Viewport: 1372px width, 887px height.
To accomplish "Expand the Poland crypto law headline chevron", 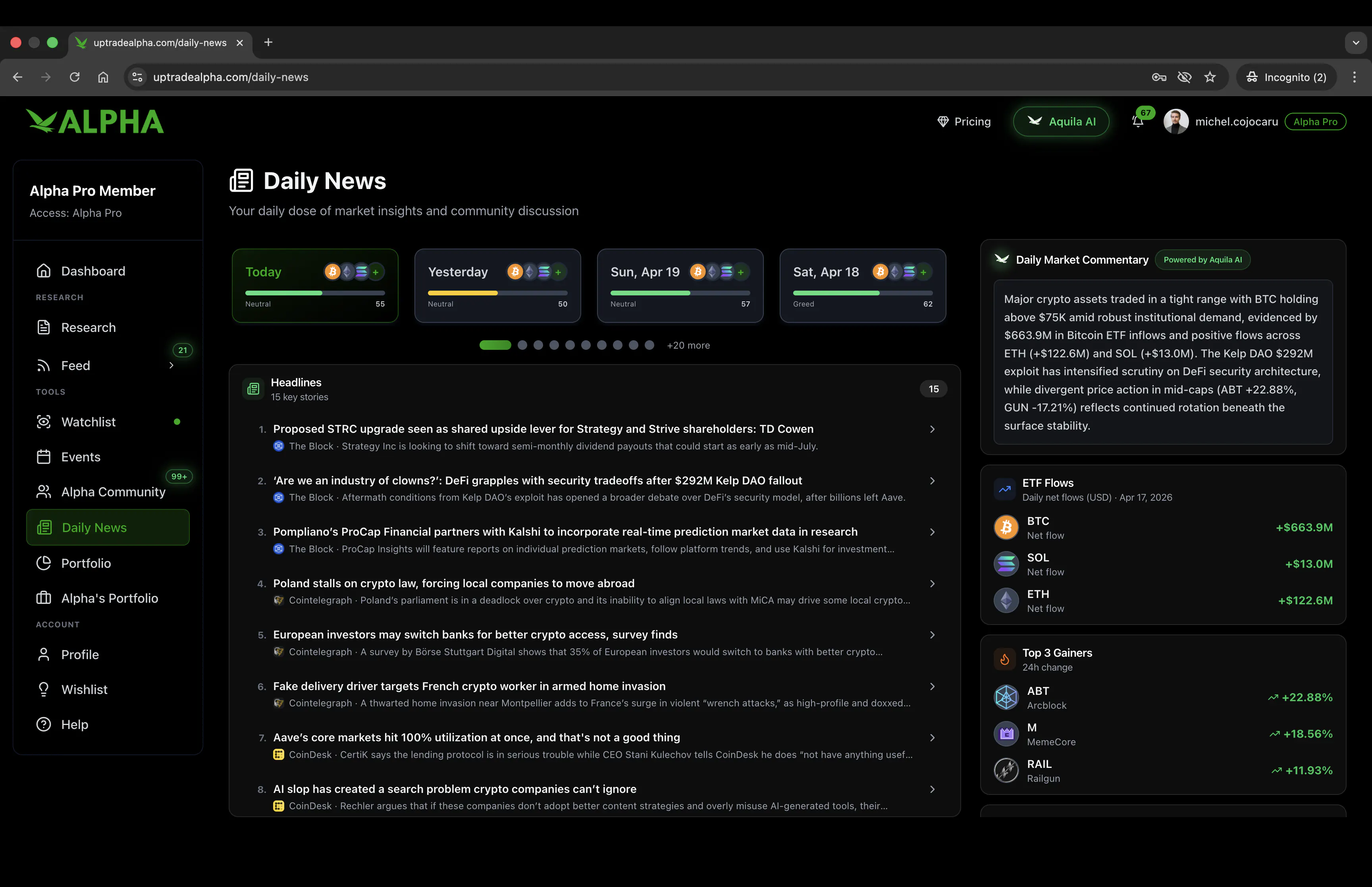I will 932,584.
